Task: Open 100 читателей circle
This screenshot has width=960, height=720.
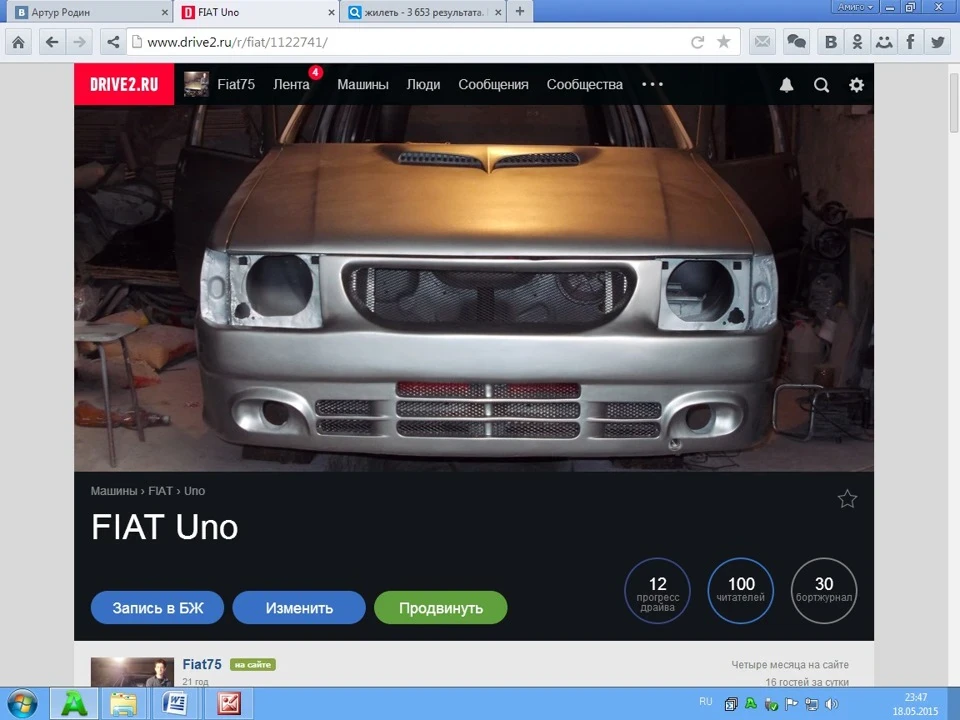Action: 741,591
